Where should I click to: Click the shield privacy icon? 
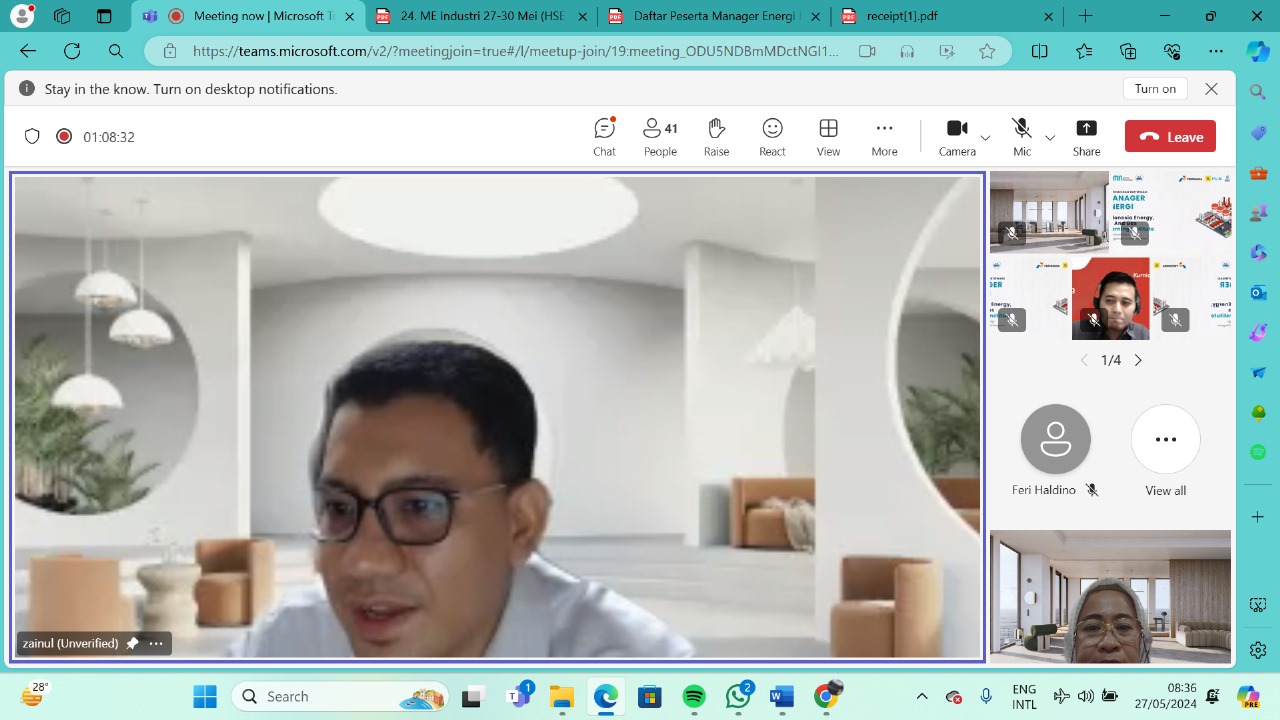pyautogui.click(x=32, y=137)
